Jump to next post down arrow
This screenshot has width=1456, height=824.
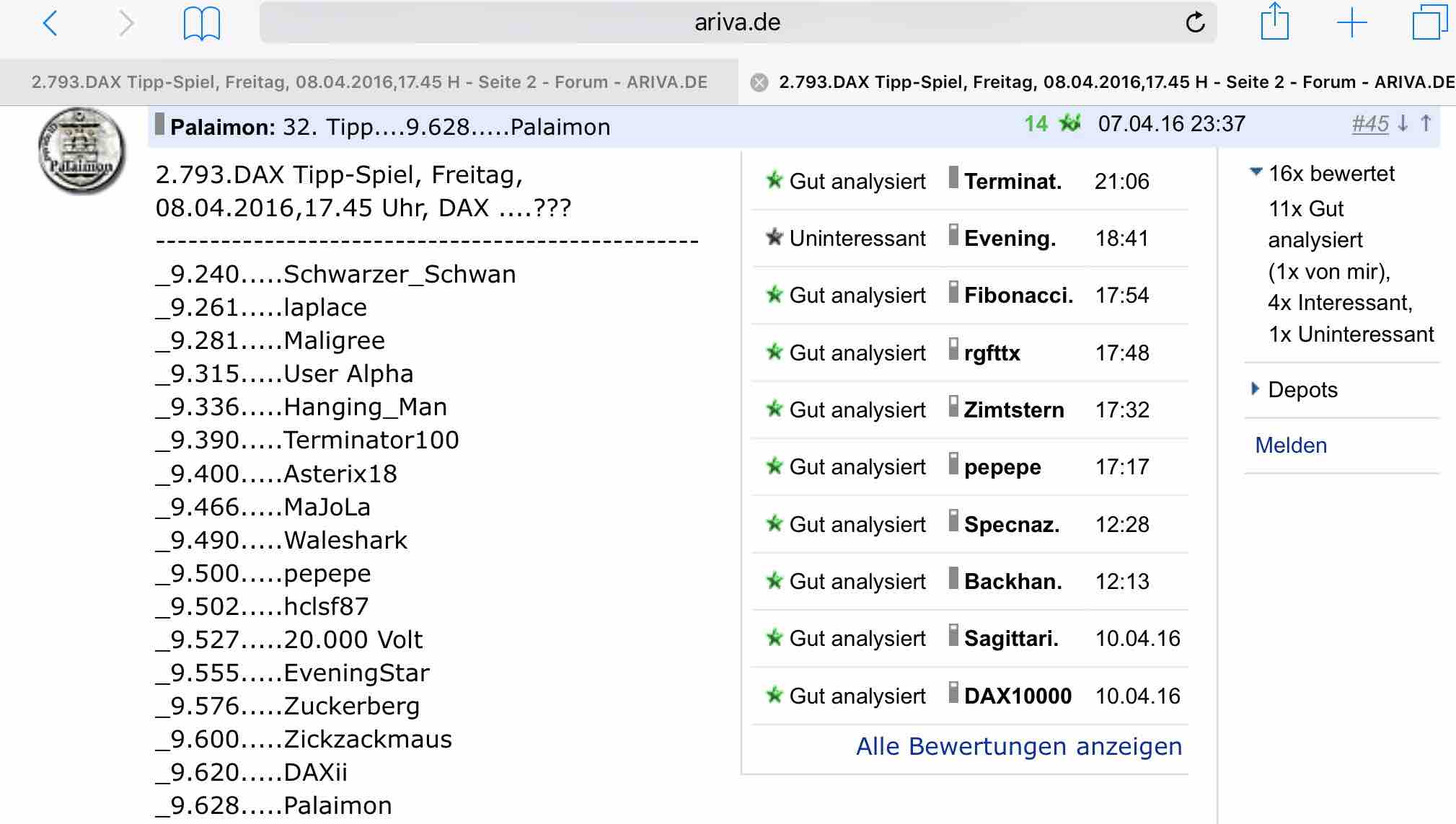coord(1403,124)
